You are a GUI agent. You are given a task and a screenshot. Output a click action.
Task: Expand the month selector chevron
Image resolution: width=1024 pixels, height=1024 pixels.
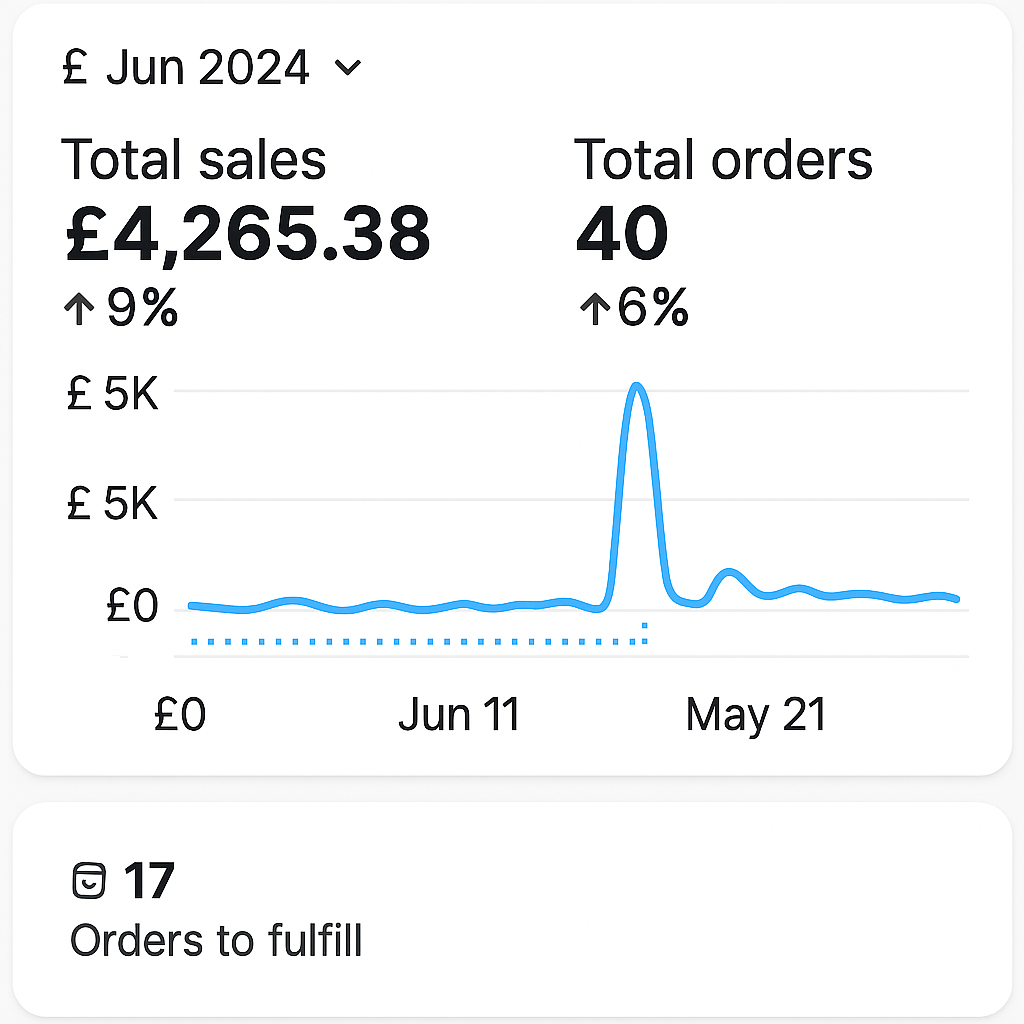click(x=347, y=69)
